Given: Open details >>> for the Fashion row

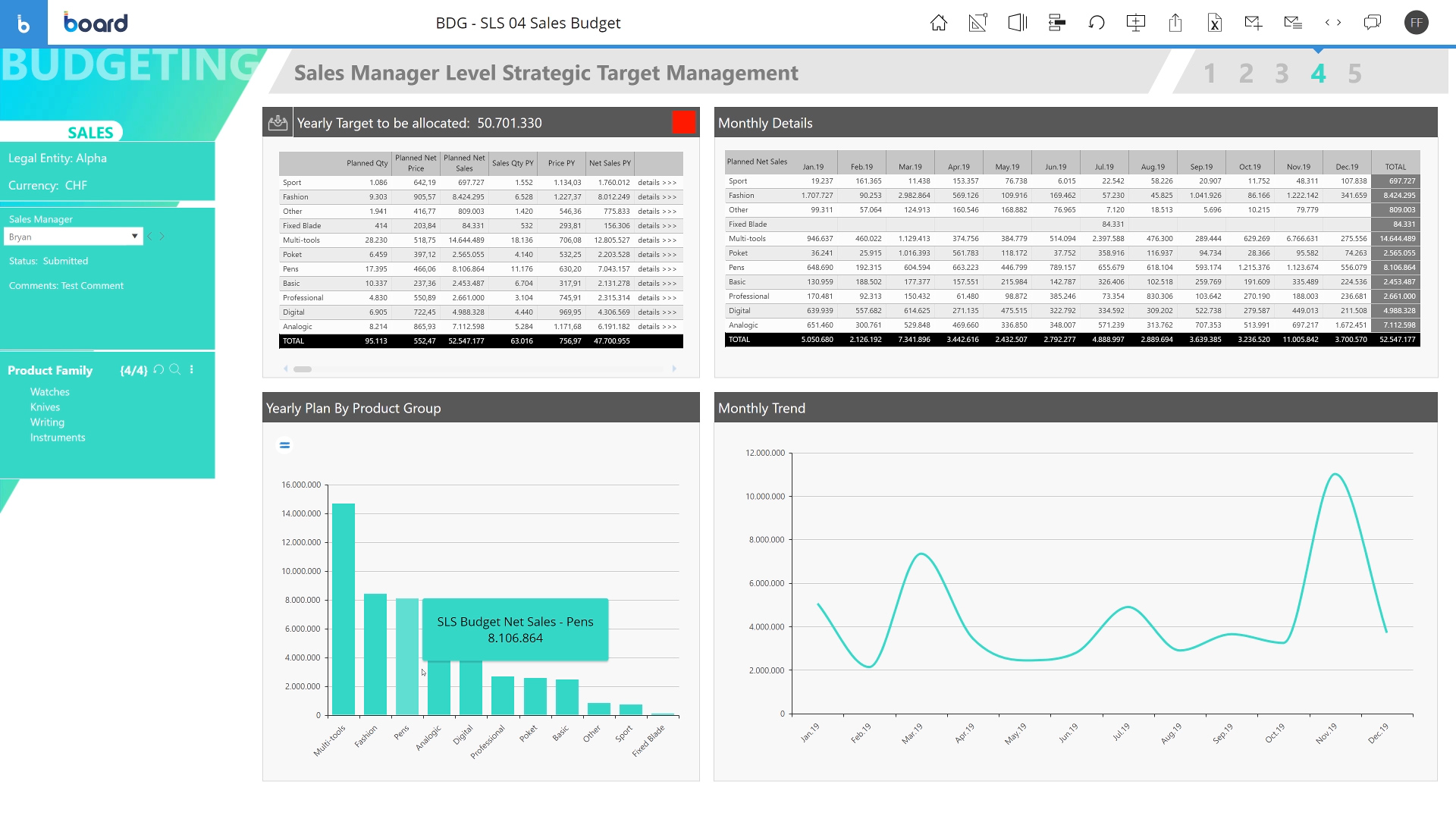Looking at the screenshot, I should 657,197.
